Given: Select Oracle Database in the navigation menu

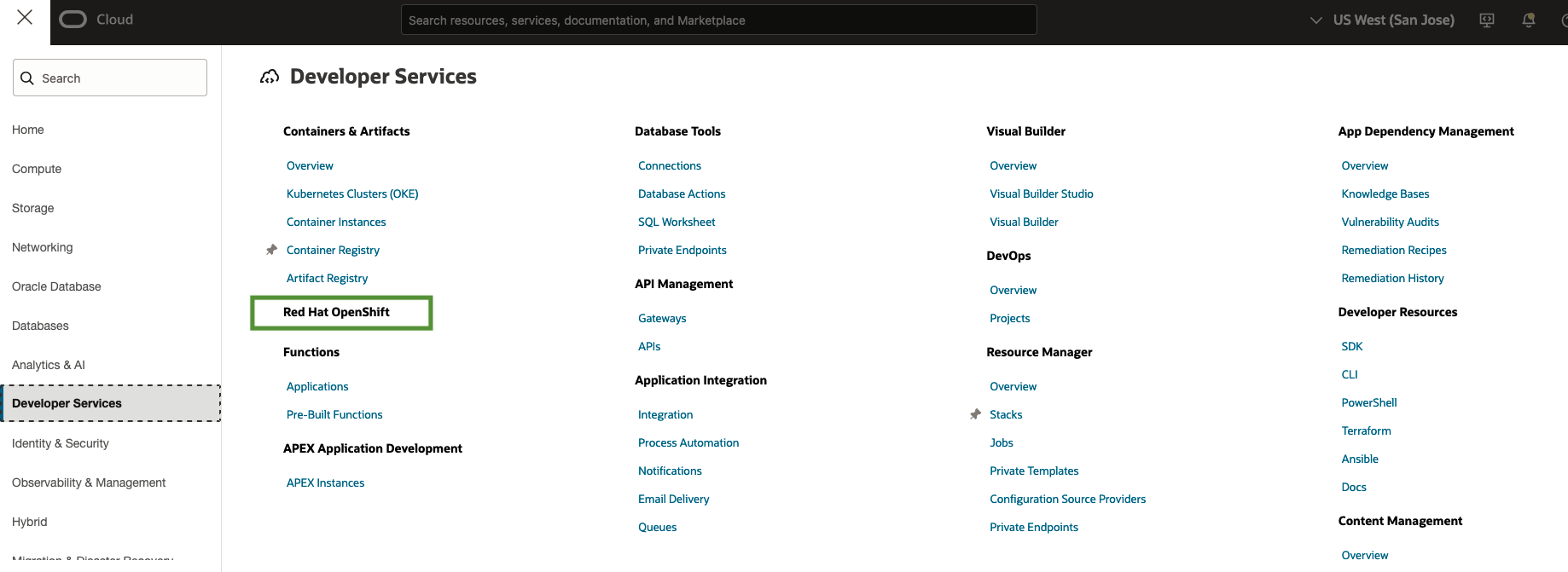Looking at the screenshot, I should point(56,286).
